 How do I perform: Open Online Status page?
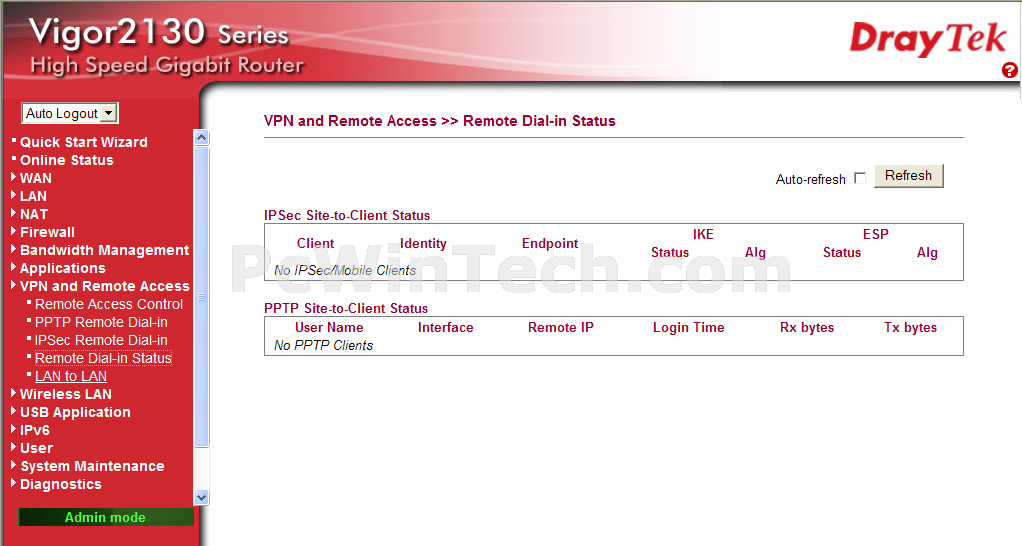point(66,160)
